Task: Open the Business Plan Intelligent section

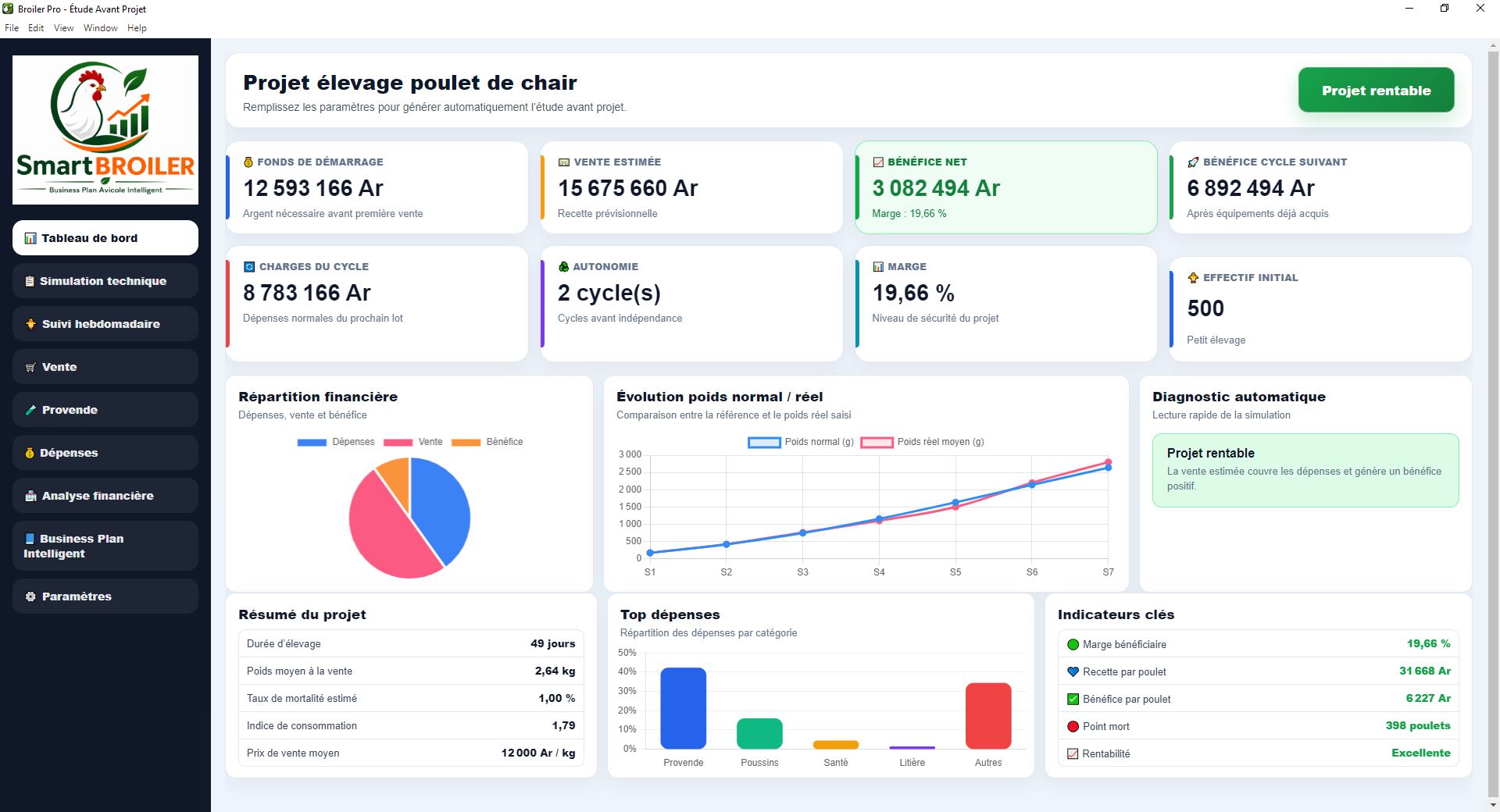Action: [x=105, y=546]
